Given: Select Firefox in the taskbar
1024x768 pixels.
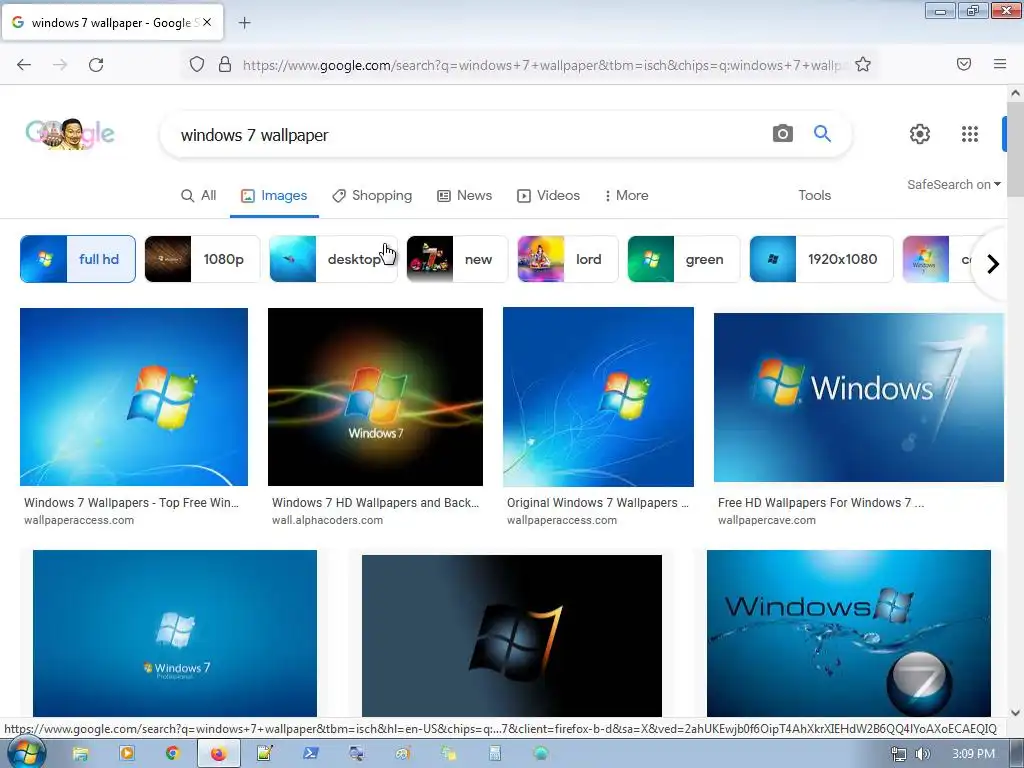Looking at the screenshot, I should click(218, 754).
